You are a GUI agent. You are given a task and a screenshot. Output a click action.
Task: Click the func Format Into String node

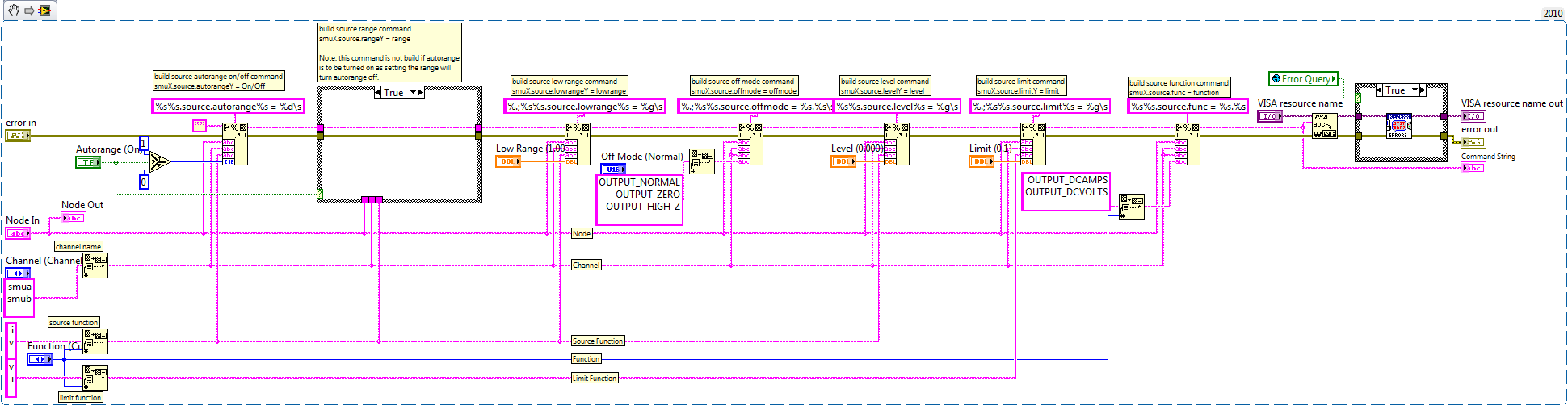[x=1188, y=144]
